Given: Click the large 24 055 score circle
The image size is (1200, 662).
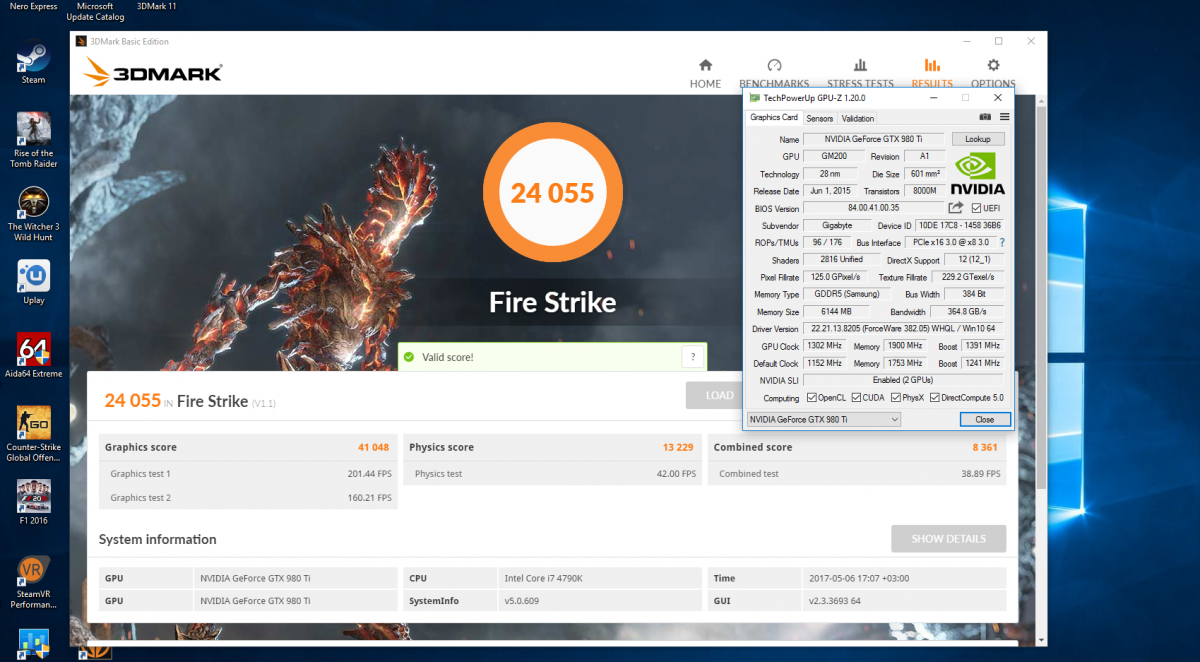Looking at the screenshot, I should (552, 193).
